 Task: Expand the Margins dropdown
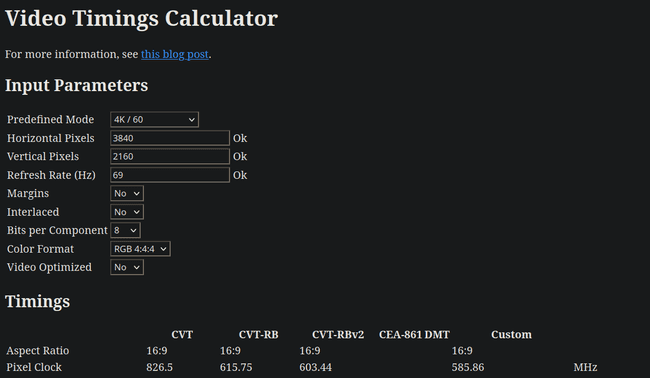click(x=127, y=193)
